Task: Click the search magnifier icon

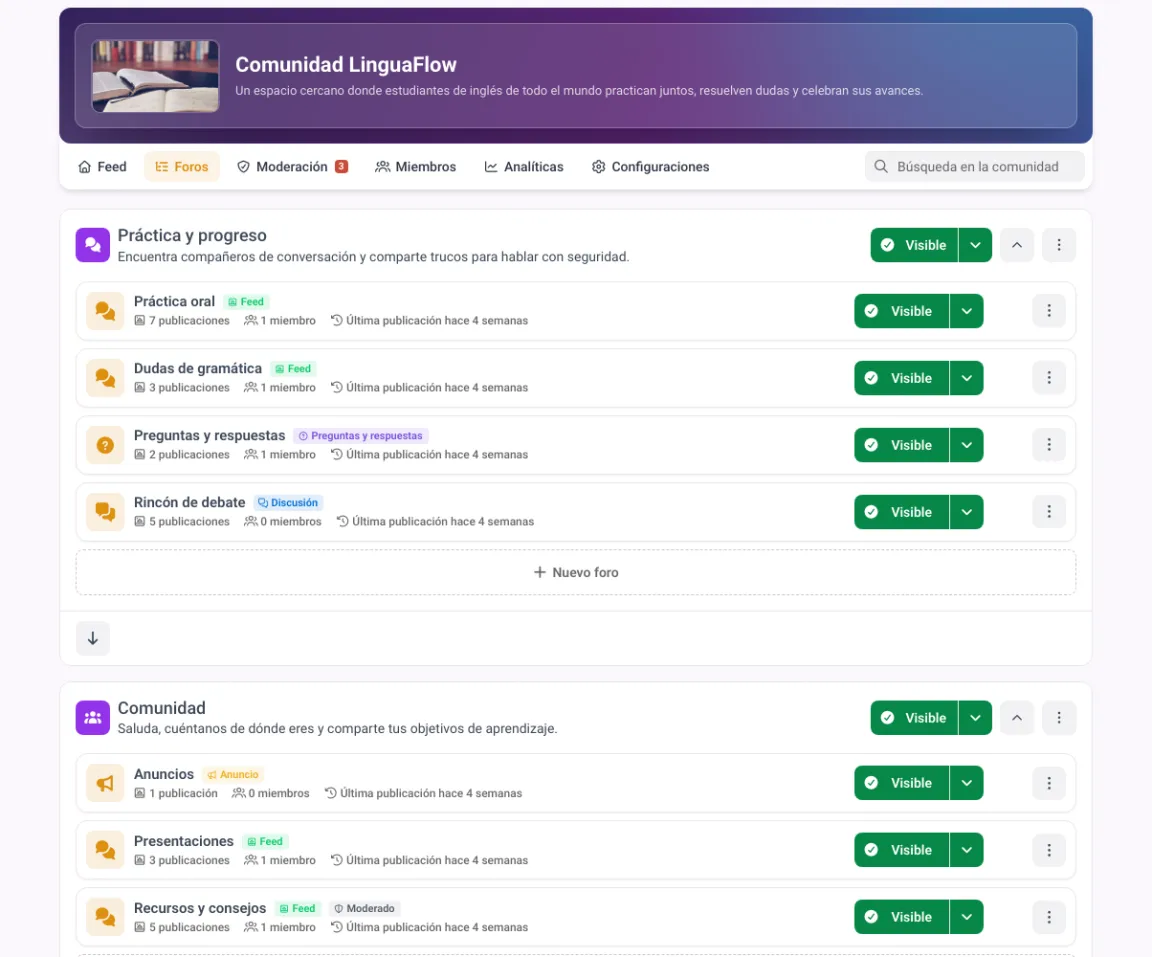Action: click(880, 167)
